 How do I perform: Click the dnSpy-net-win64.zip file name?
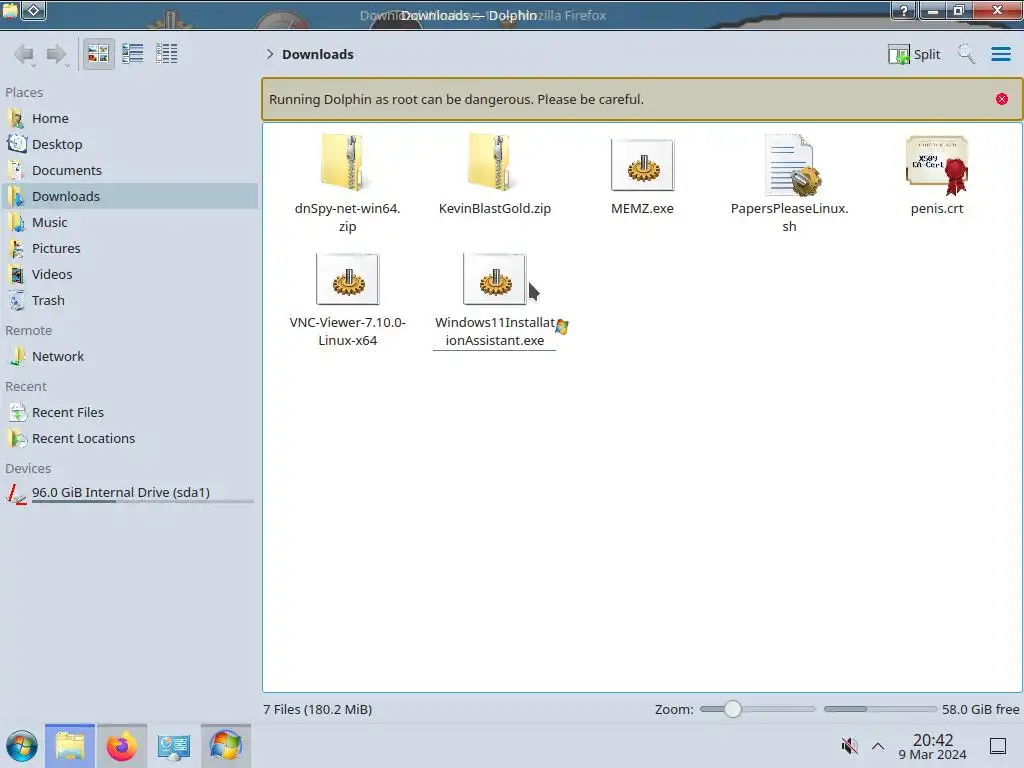pyautogui.click(x=347, y=217)
